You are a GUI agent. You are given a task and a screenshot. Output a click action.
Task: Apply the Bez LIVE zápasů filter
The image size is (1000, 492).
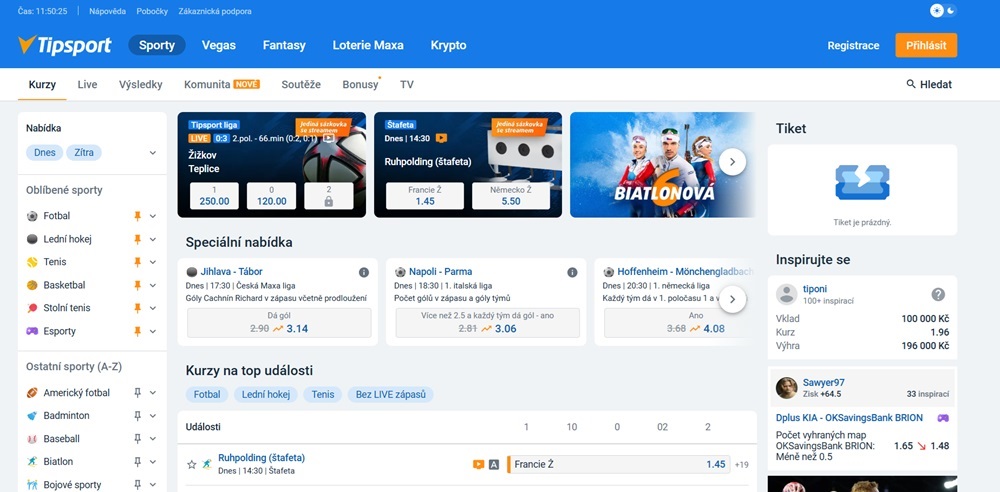(390, 394)
